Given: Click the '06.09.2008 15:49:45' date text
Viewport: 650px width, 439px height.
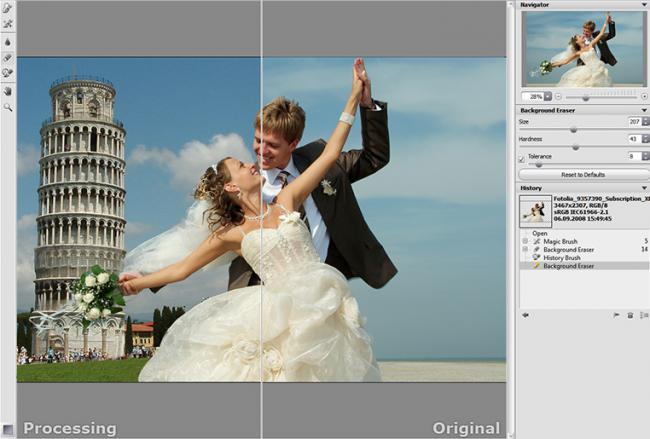Looking at the screenshot, I should 582,218.
